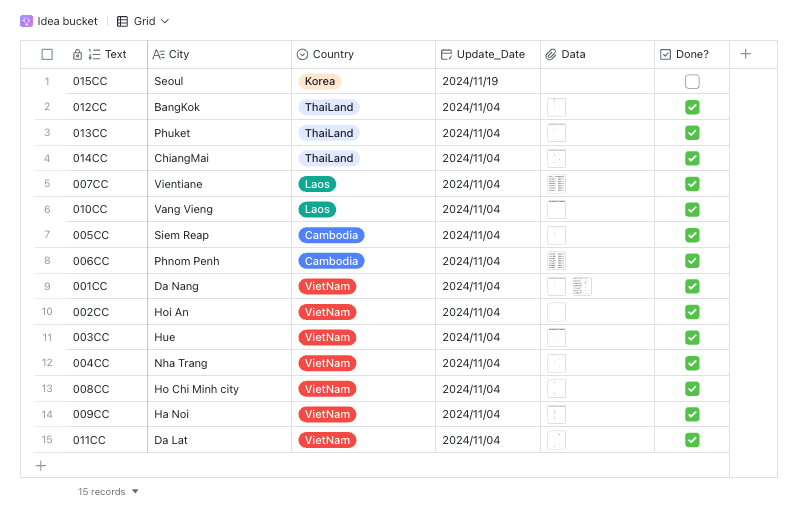Viewport: 811px width, 515px height.
Task: Open attachment thumbnail in Hoi An row
Action: [x=557, y=312]
